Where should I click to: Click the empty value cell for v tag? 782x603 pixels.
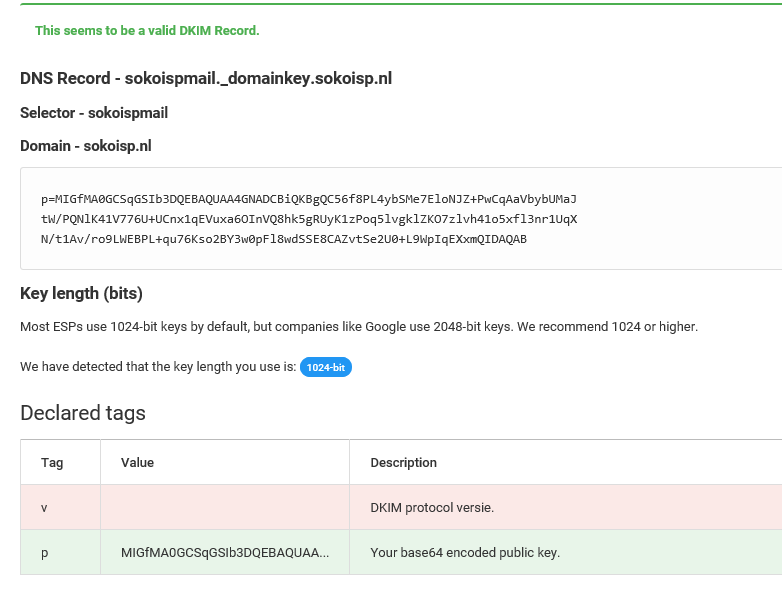pyautogui.click(x=224, y=508)
